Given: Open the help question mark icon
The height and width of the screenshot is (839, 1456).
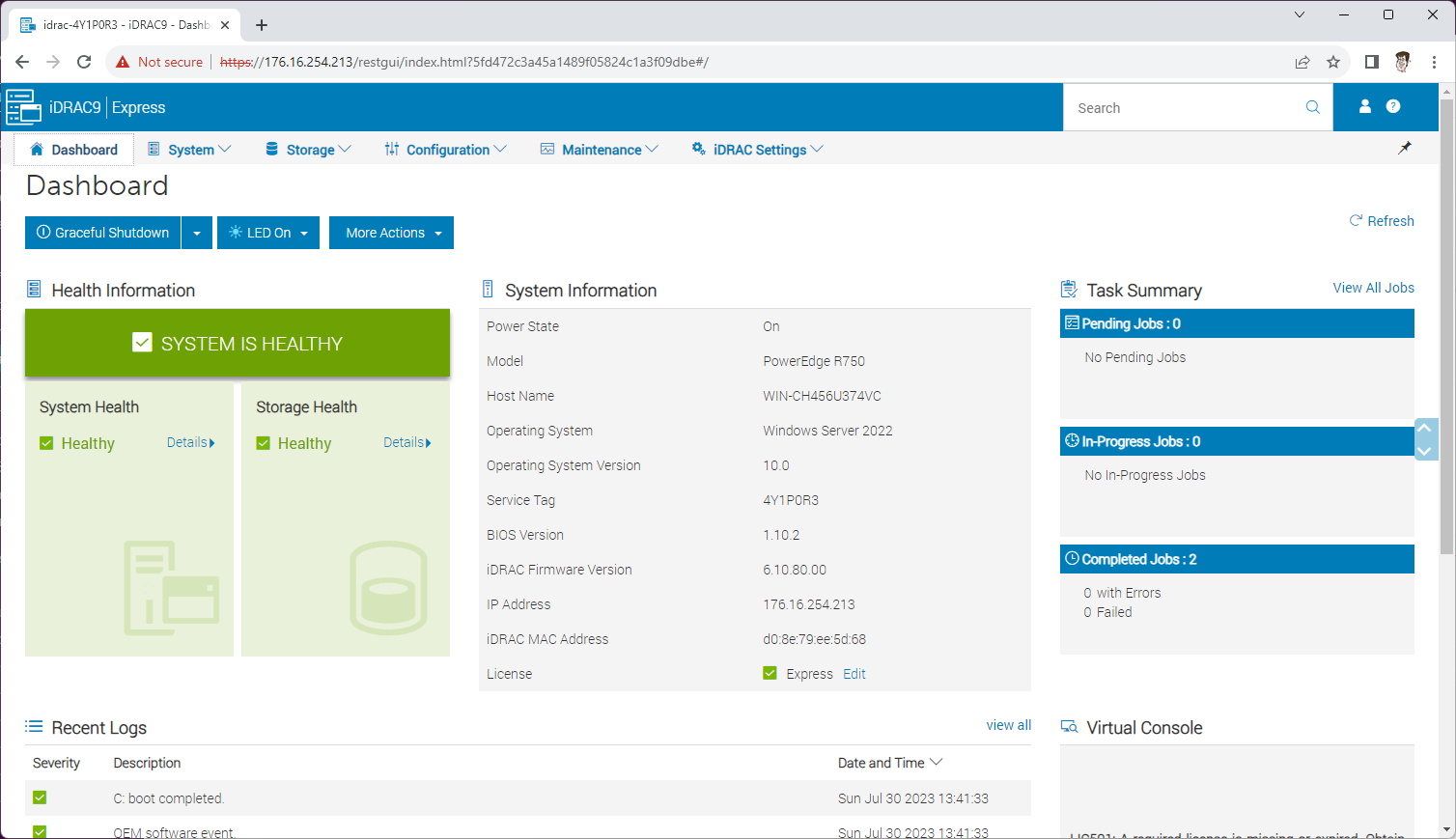Looking at the screenshot, I should coord(1393,106).
